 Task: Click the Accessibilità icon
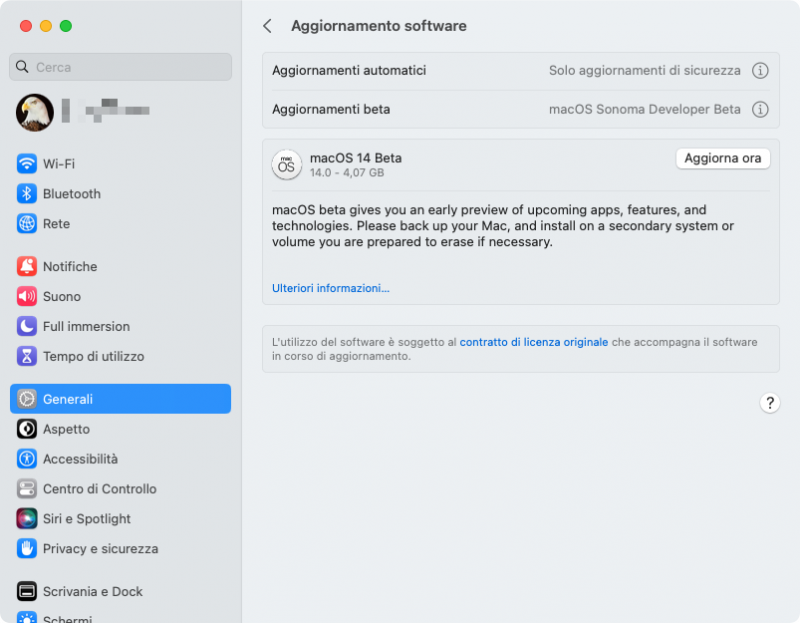click(x=27, y=459)
